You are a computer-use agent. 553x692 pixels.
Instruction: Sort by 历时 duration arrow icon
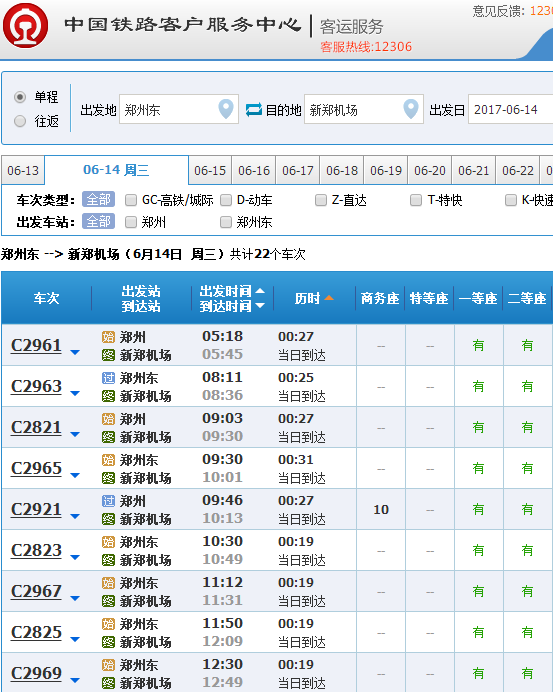[329, 298]
